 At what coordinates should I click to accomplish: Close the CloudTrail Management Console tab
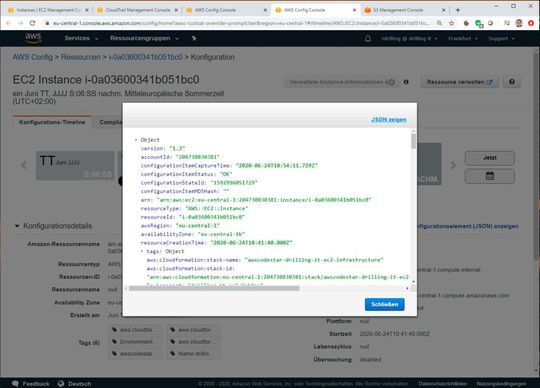point(176,10)
